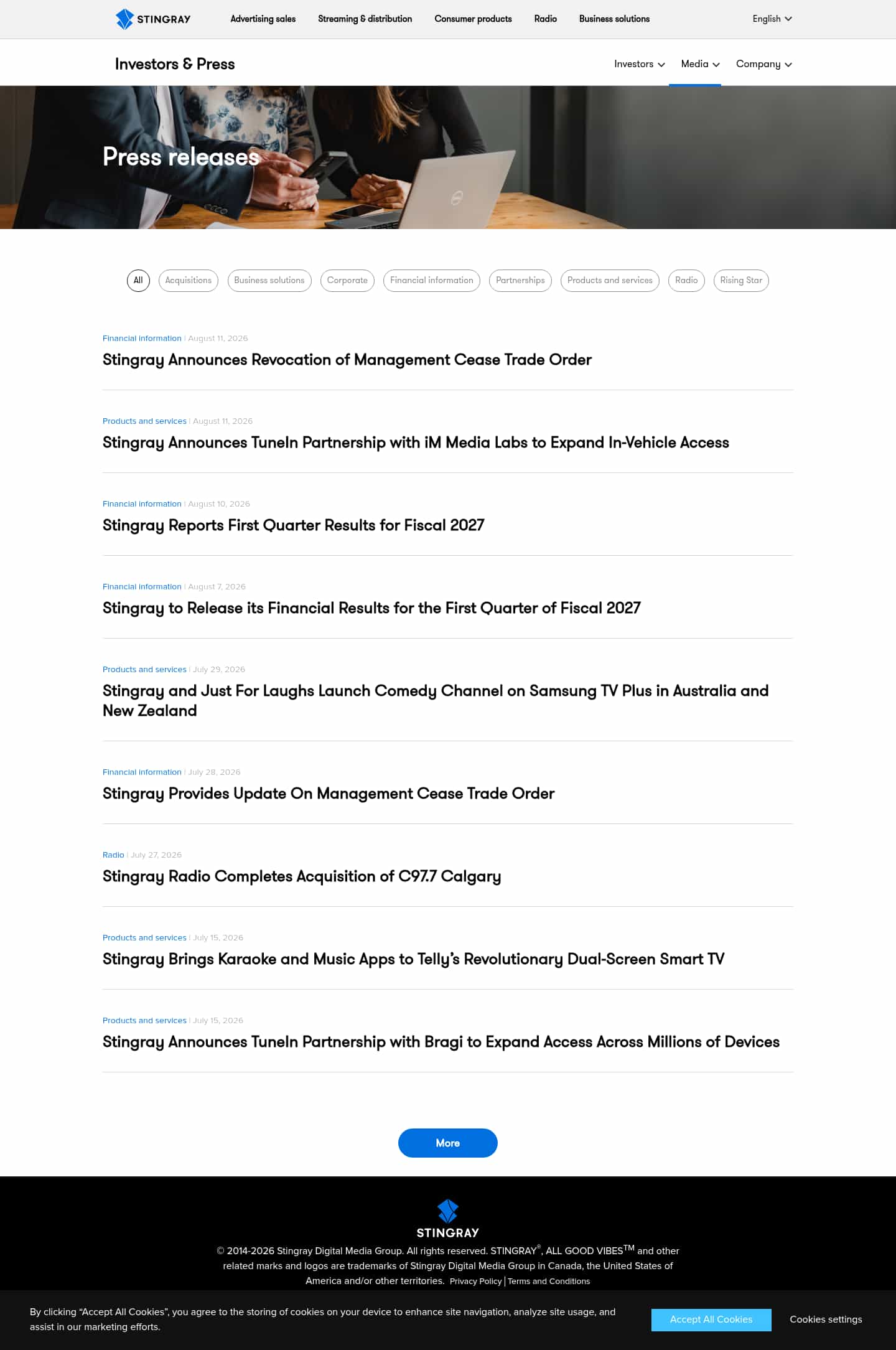Click the Stingray logo in the header
Image resolution: width=896 pixels, height=1350 pixels.
(x=153, y=19)
